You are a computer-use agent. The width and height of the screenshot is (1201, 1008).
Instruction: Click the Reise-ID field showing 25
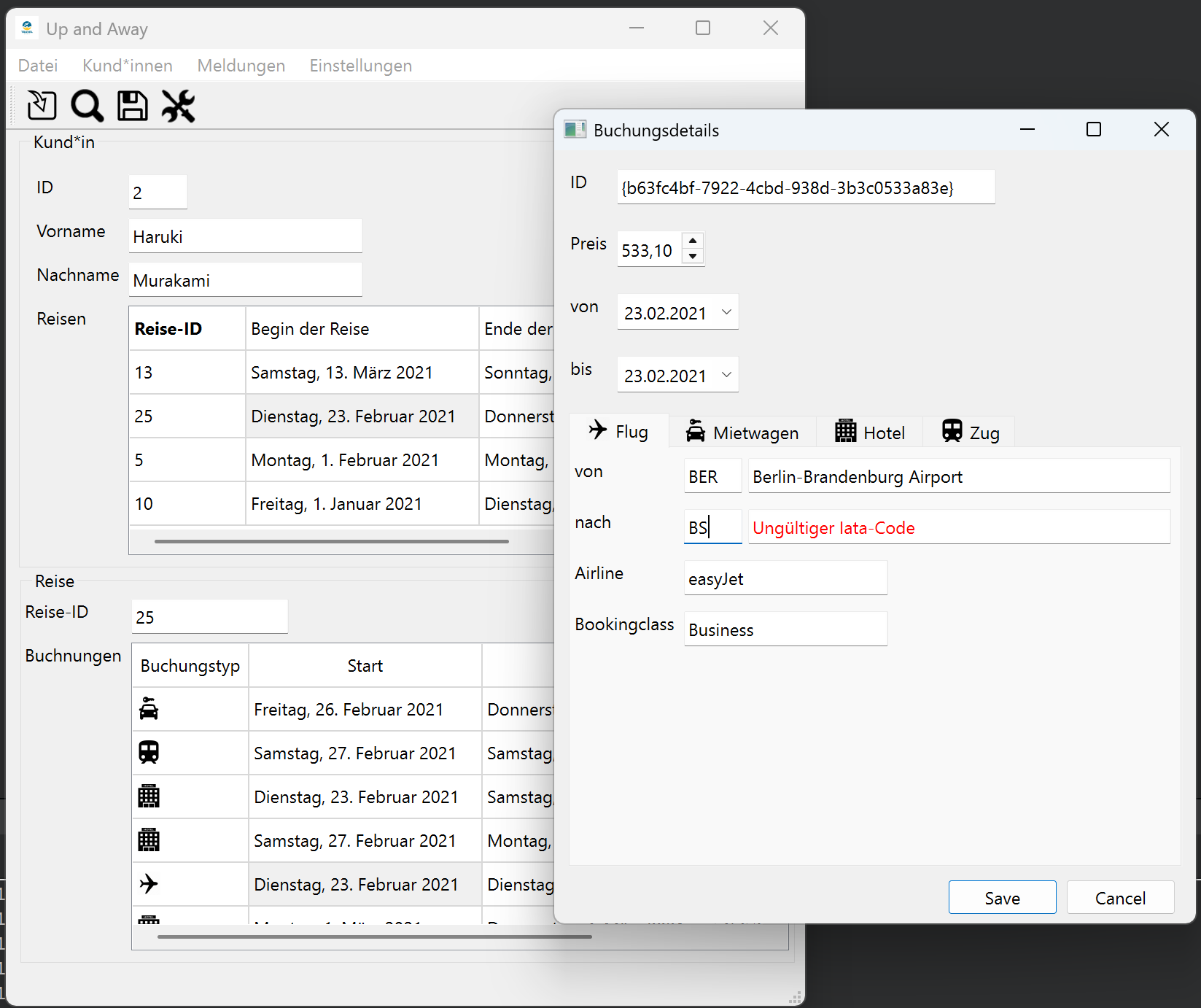pyautogui.click(x=209, y=616)
